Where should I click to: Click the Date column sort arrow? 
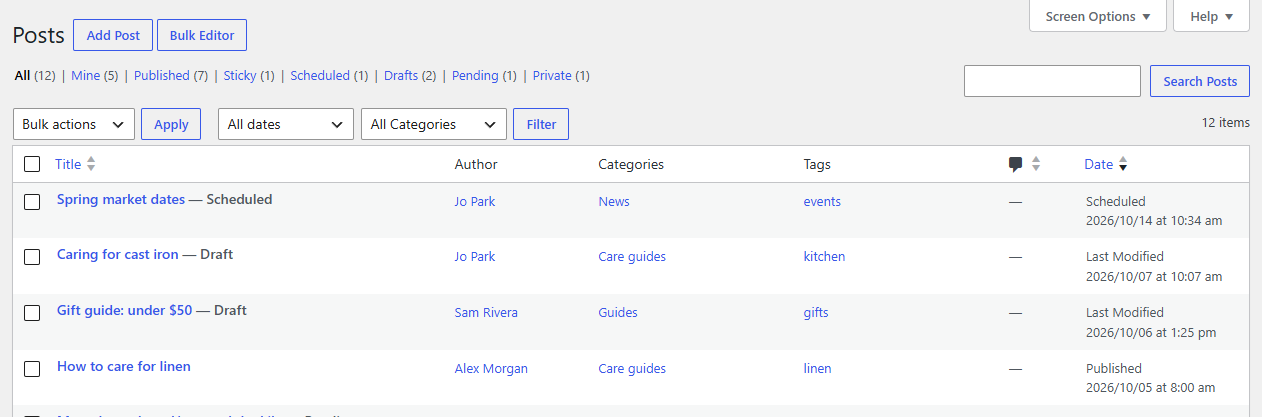click(1122, 164)
